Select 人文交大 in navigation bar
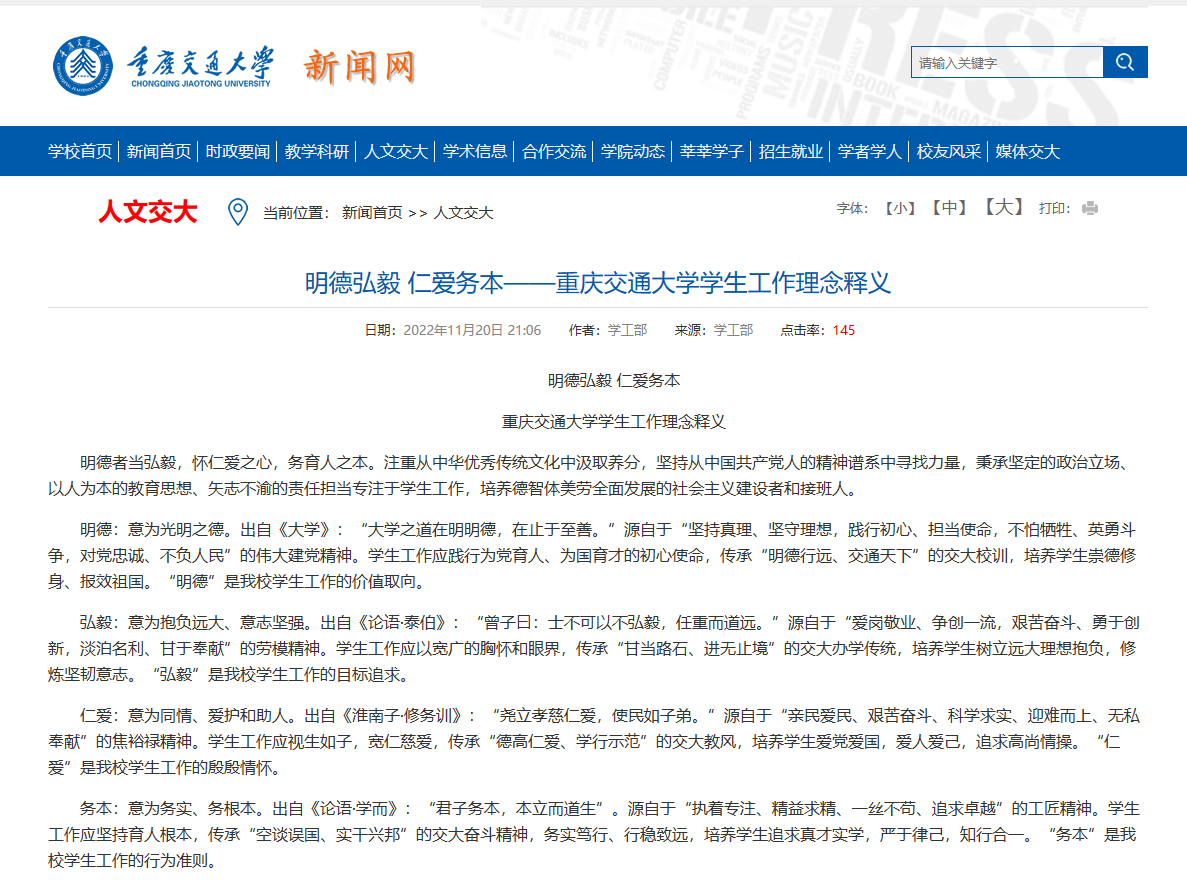The width and height of the screenshot is (1187, 894). (x=396, y=151)
